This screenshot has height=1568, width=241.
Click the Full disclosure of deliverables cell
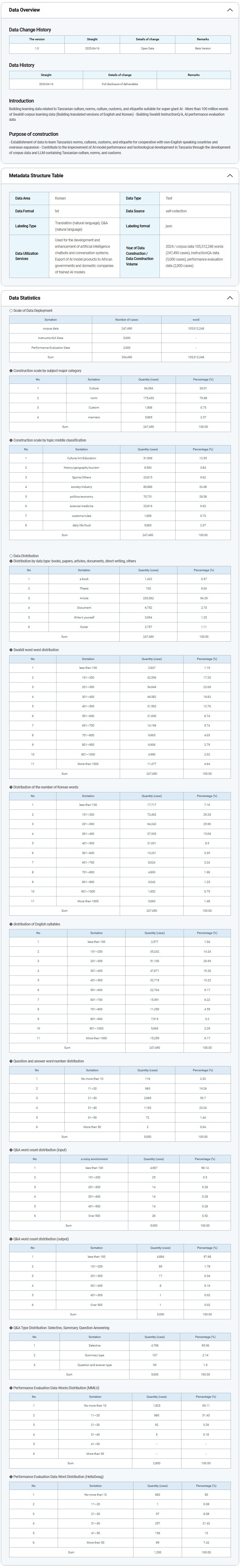[x=120, y=84]
